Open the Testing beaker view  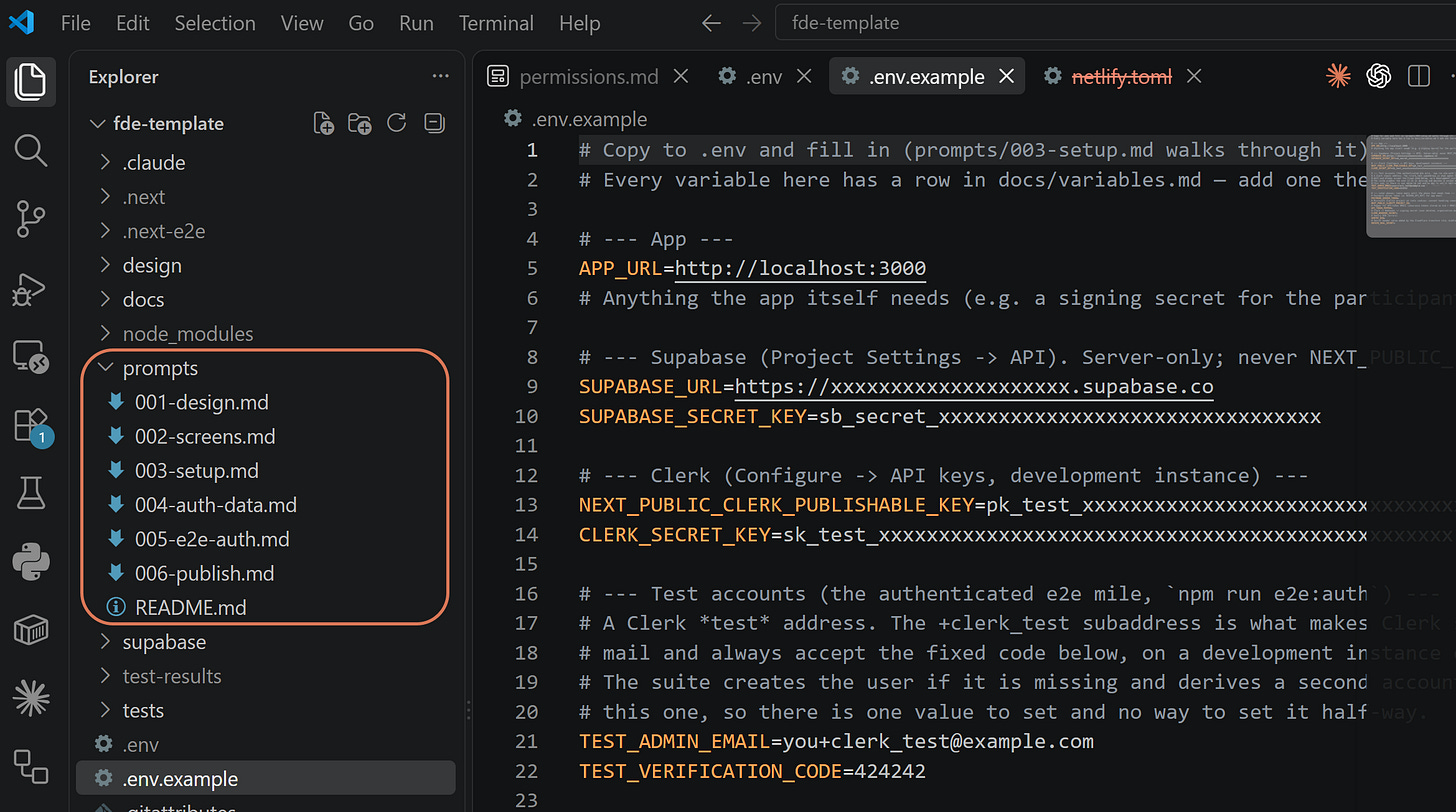click(x=31, y=494)
